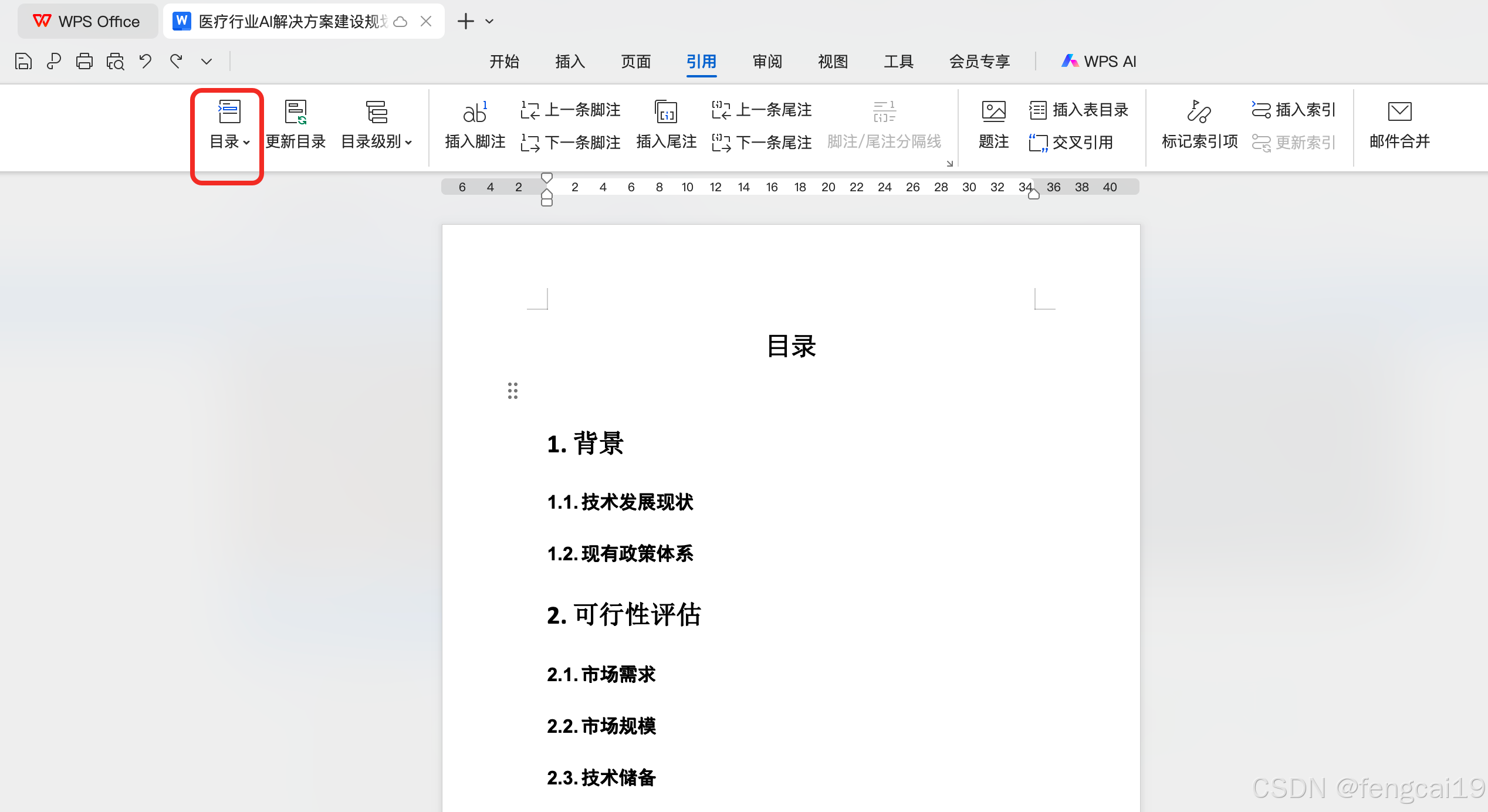Click the paragraph drag handle beside document
The height and width of the screenshot is (812, 1488).
click(x=512, y=391)
